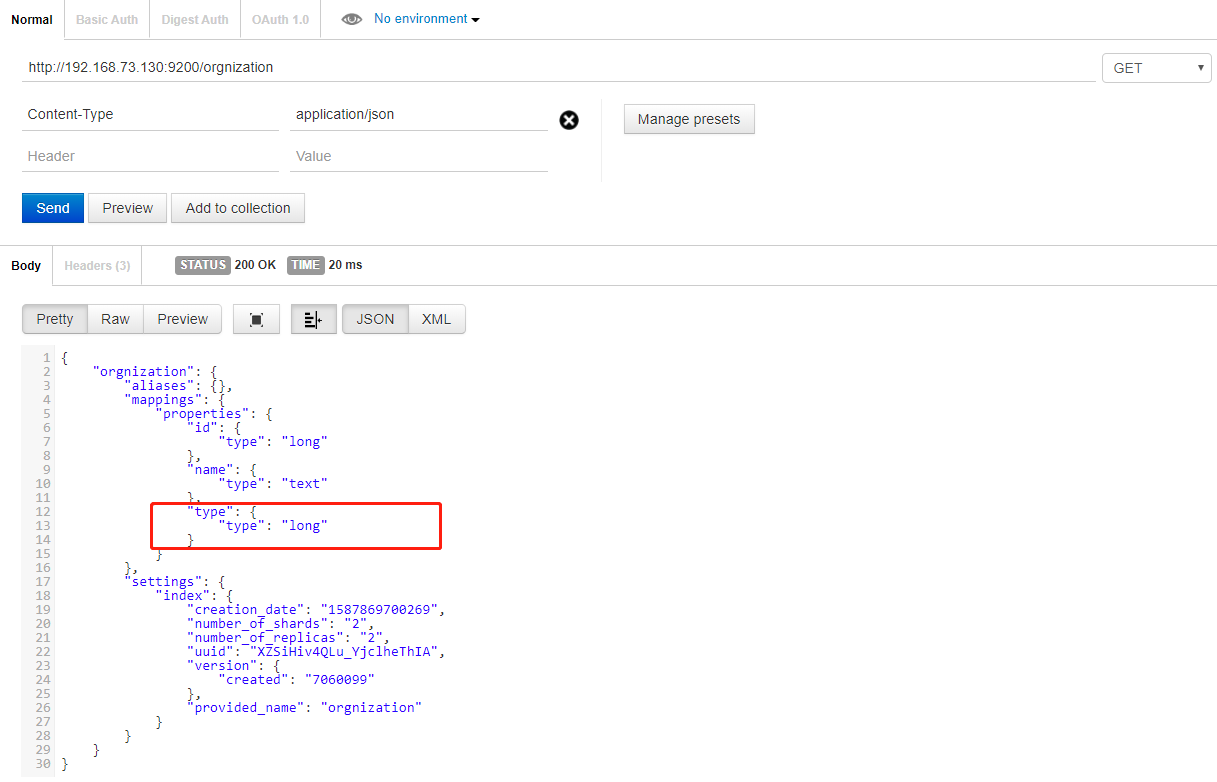
Task: Switch to the Basic Auth tab
Action: coord(107,20)
